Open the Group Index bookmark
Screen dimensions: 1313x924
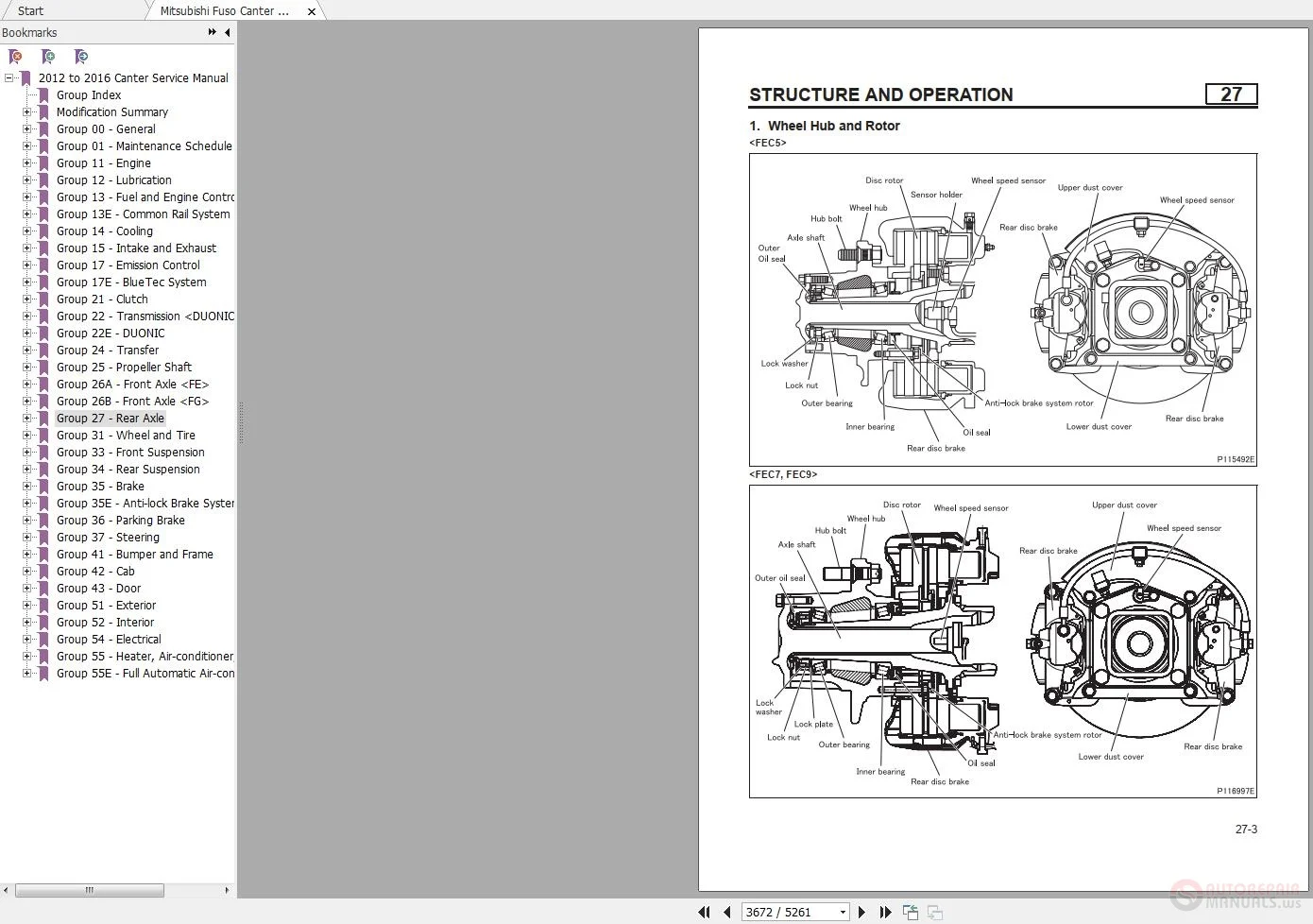pos(89,95)
